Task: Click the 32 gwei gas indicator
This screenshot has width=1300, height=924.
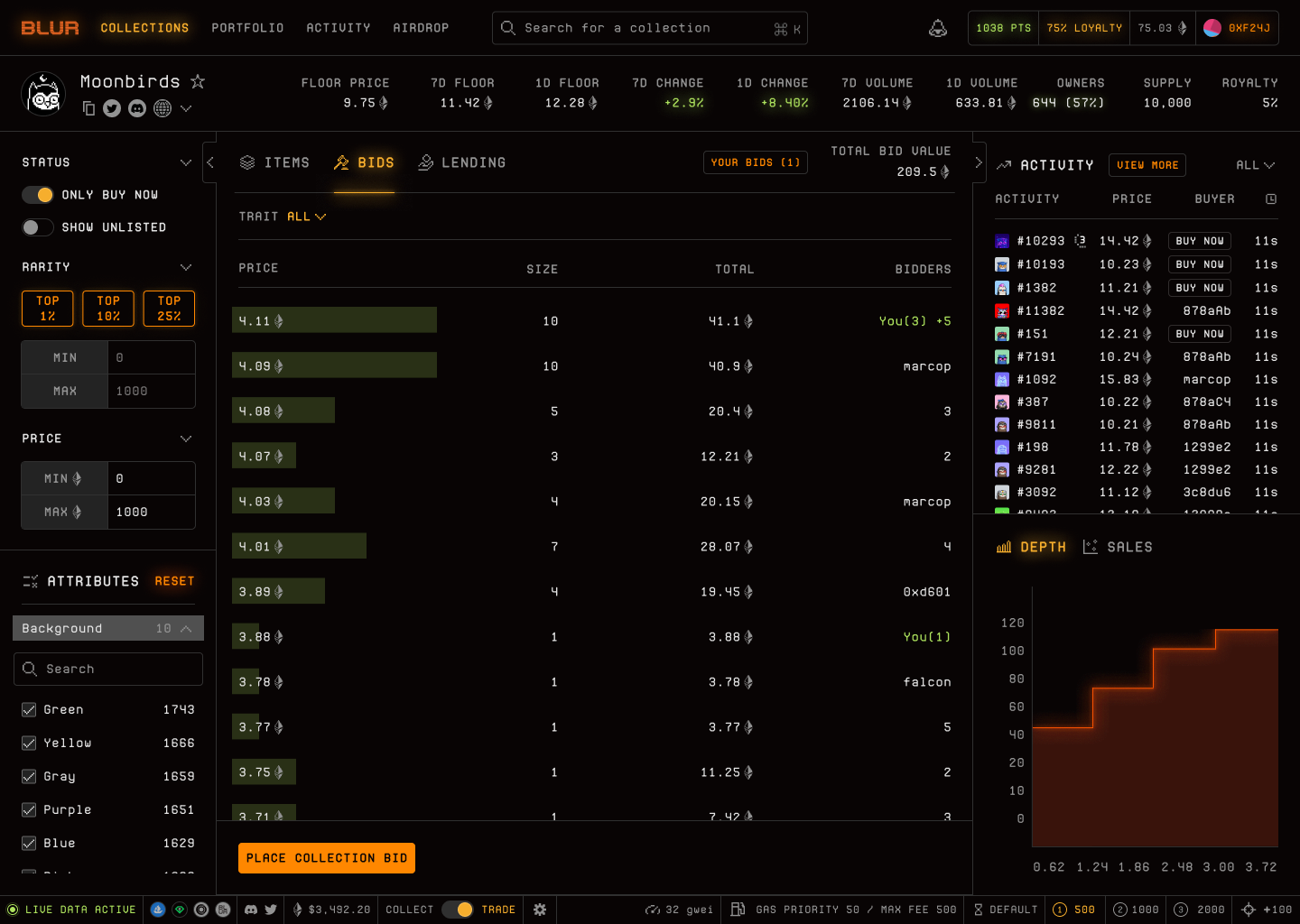Action: [679, 910]
